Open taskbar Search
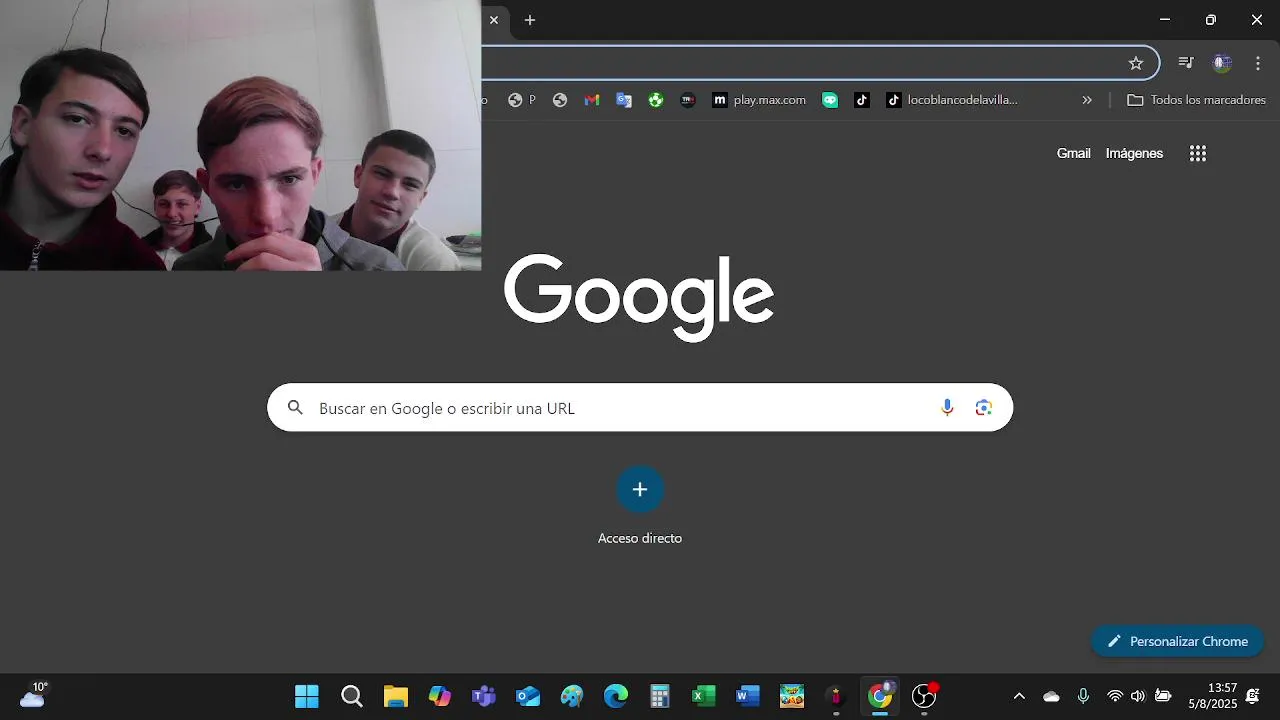 351,696
